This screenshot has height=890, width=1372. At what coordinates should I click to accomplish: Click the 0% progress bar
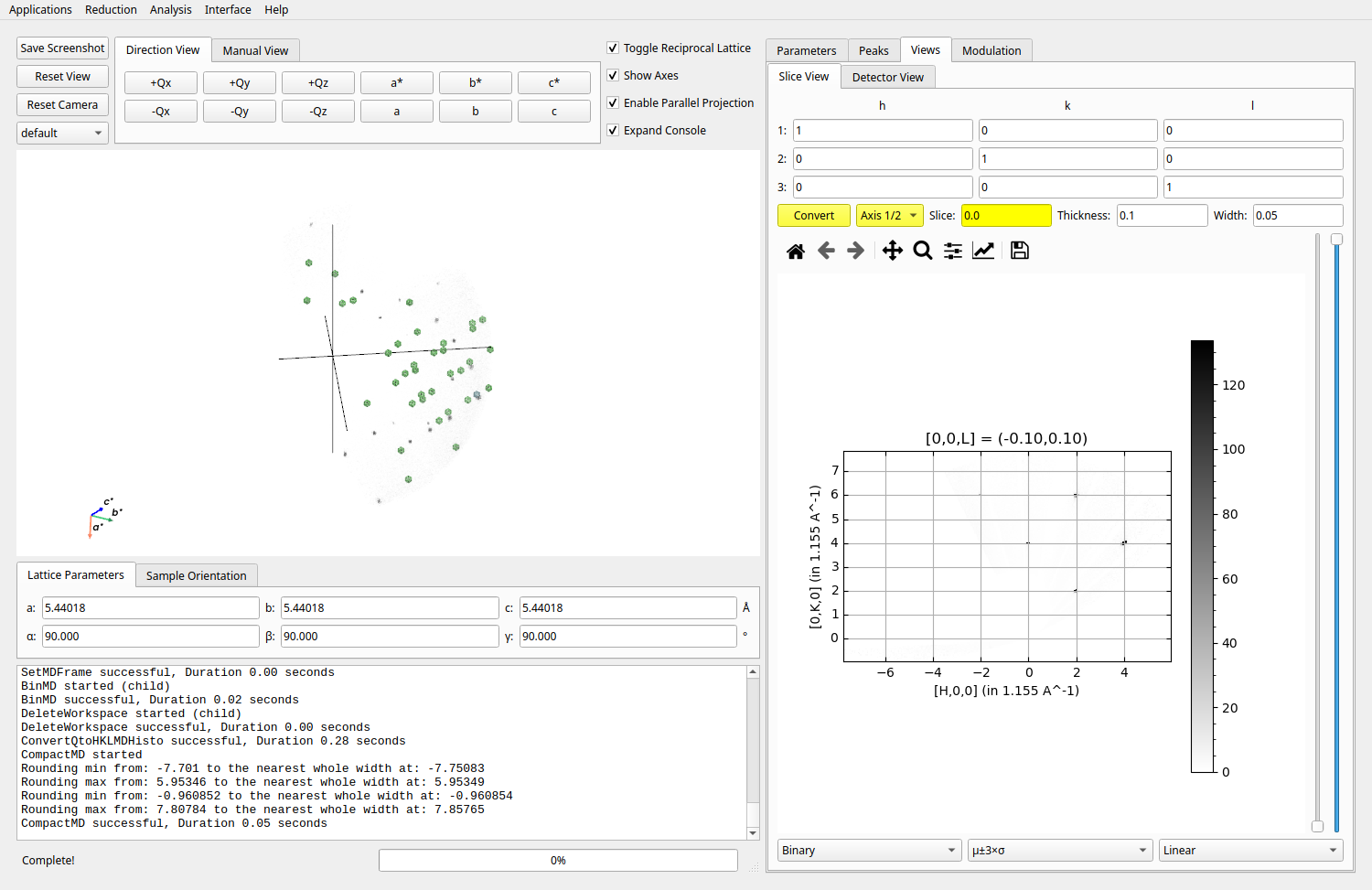[x=558, y=860]
